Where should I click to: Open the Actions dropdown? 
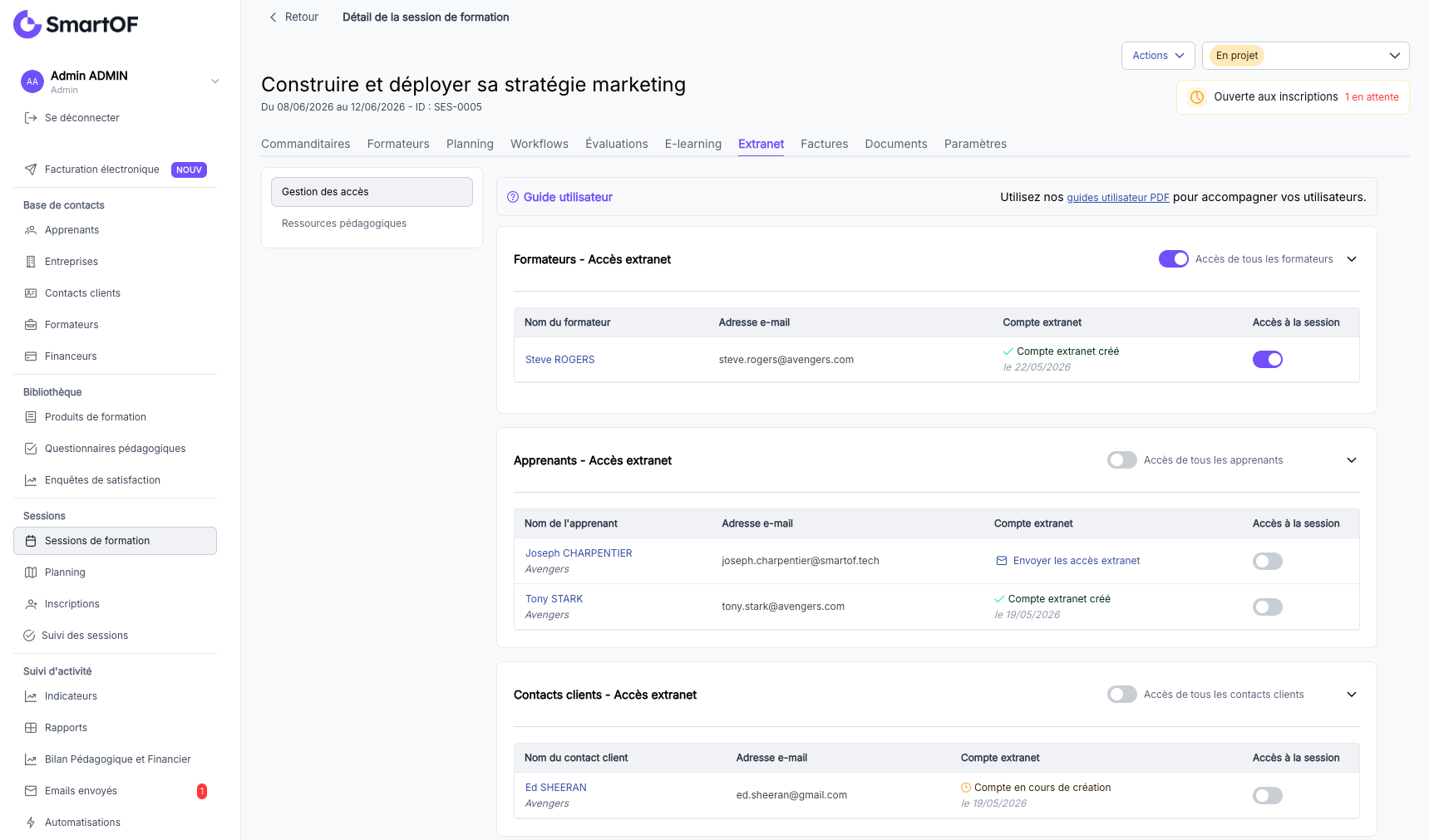1158,56
